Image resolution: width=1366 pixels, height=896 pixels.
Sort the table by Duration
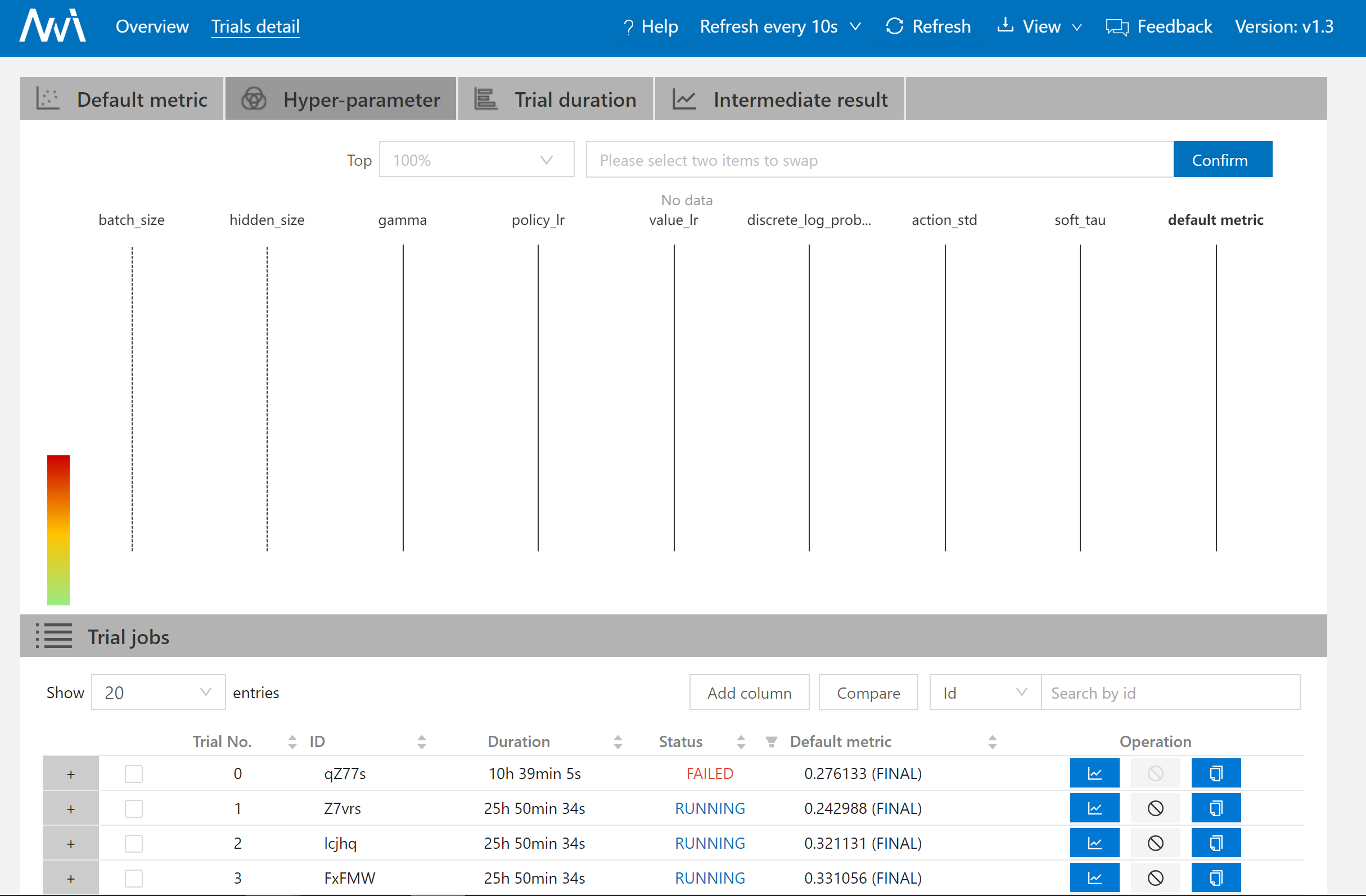coord(618,743)
